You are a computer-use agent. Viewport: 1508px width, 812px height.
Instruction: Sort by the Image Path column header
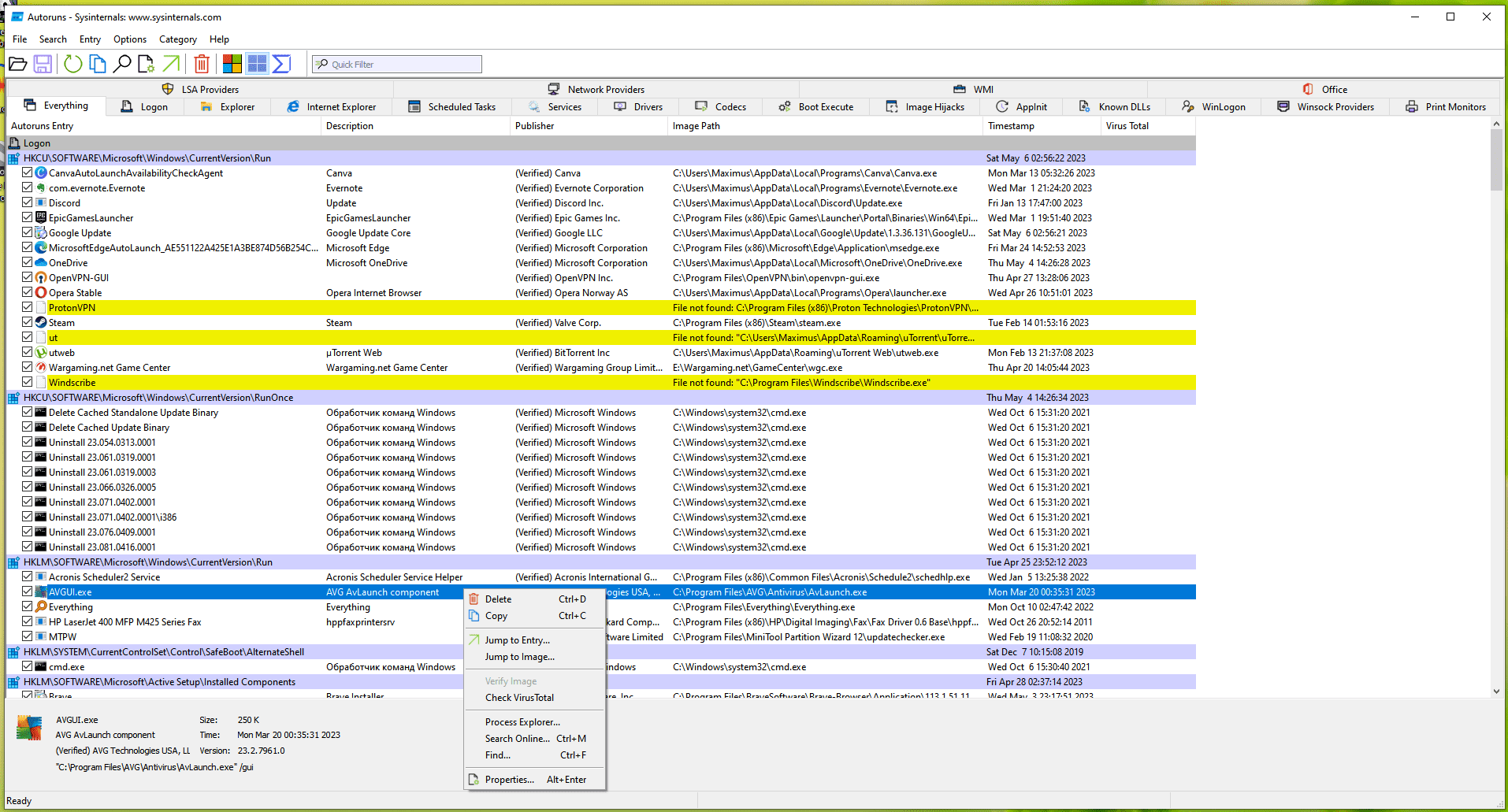coord(826,126)
